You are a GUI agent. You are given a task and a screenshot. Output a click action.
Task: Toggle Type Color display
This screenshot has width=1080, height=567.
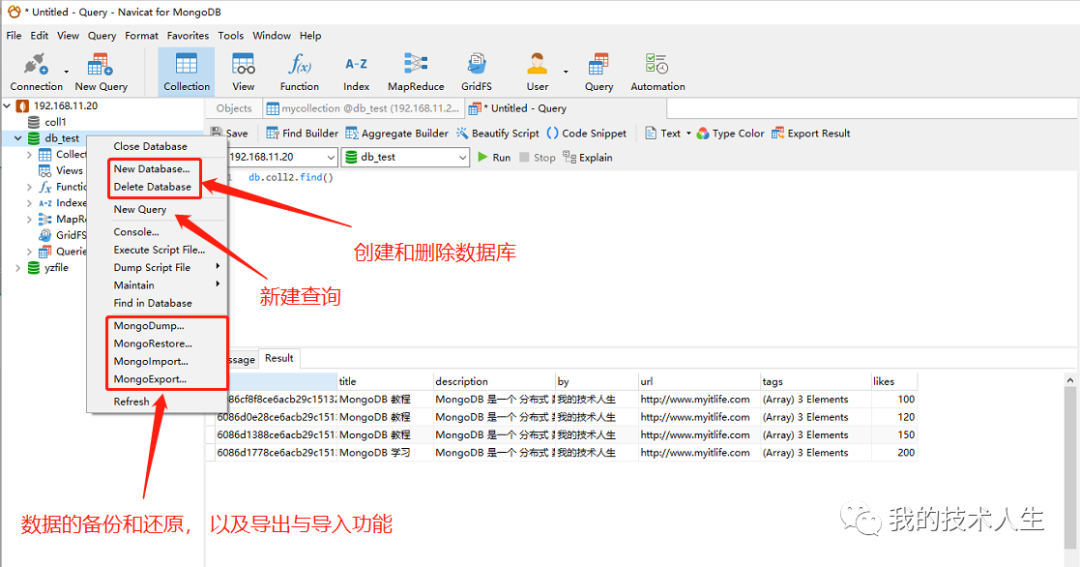pos(730,133)
